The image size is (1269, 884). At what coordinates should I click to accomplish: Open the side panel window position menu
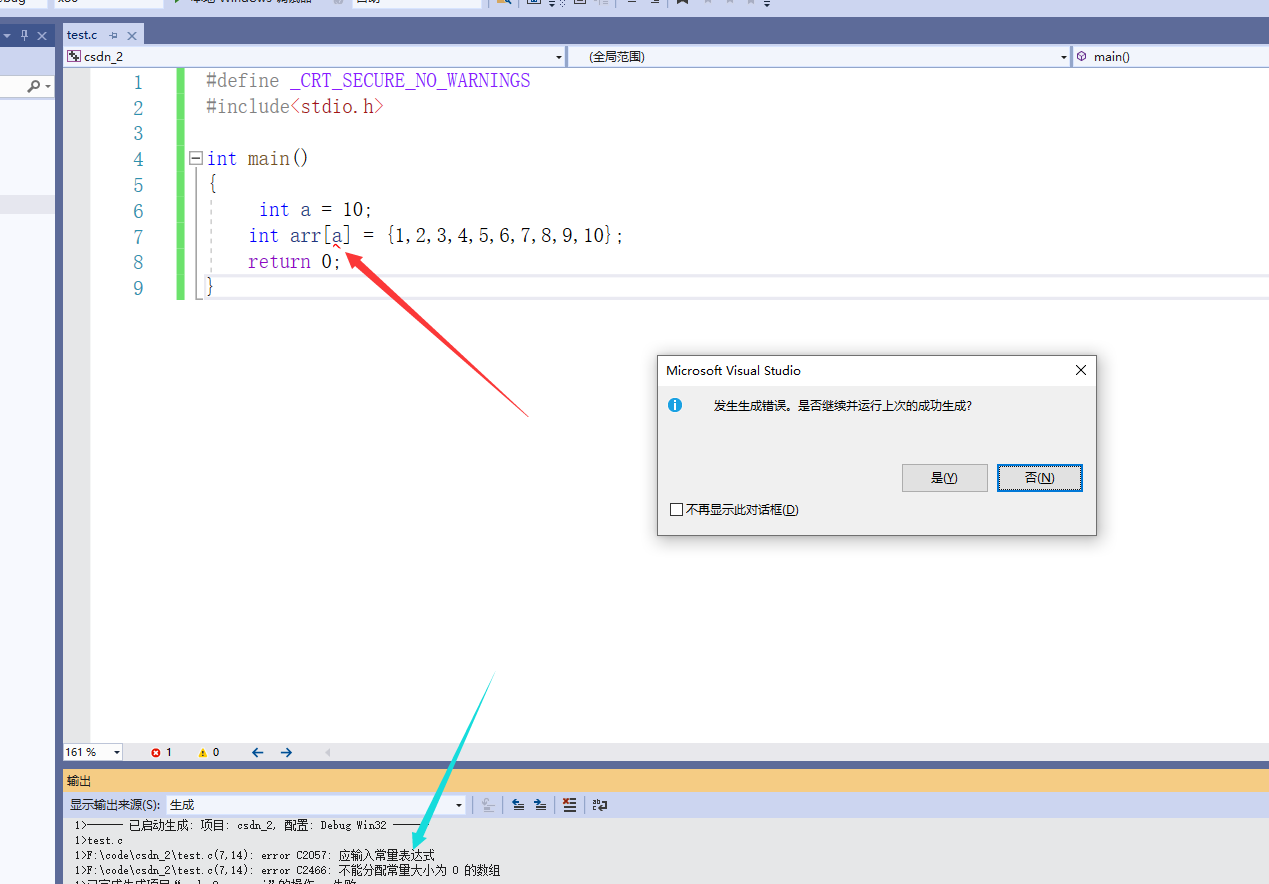tap(6, 35)
